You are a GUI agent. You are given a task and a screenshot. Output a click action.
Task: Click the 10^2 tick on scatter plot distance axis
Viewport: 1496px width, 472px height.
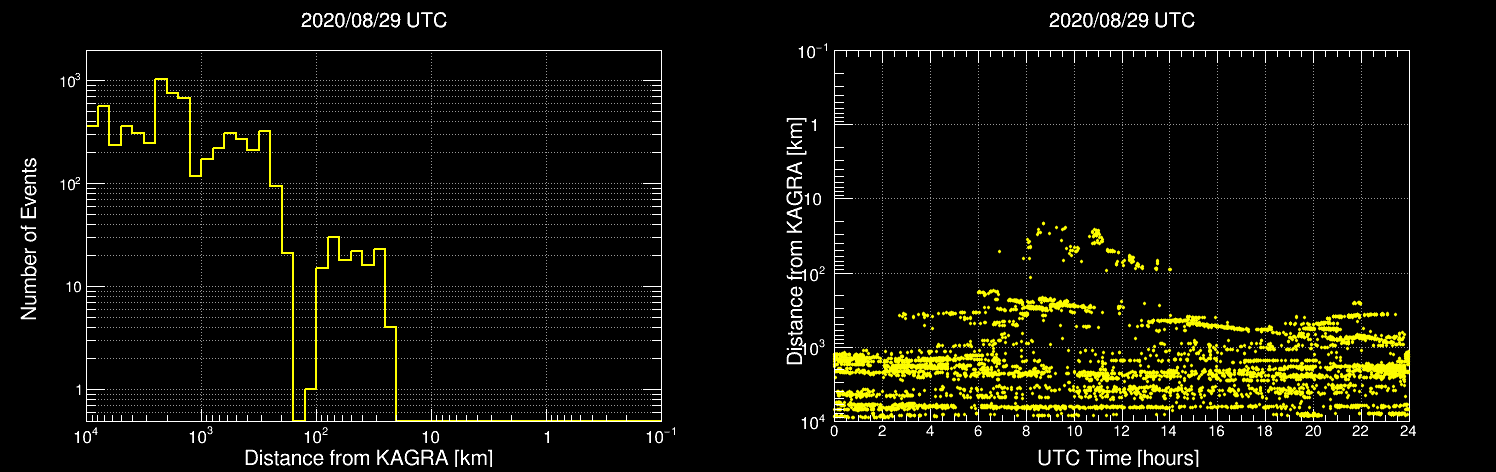tap(814, 272)
